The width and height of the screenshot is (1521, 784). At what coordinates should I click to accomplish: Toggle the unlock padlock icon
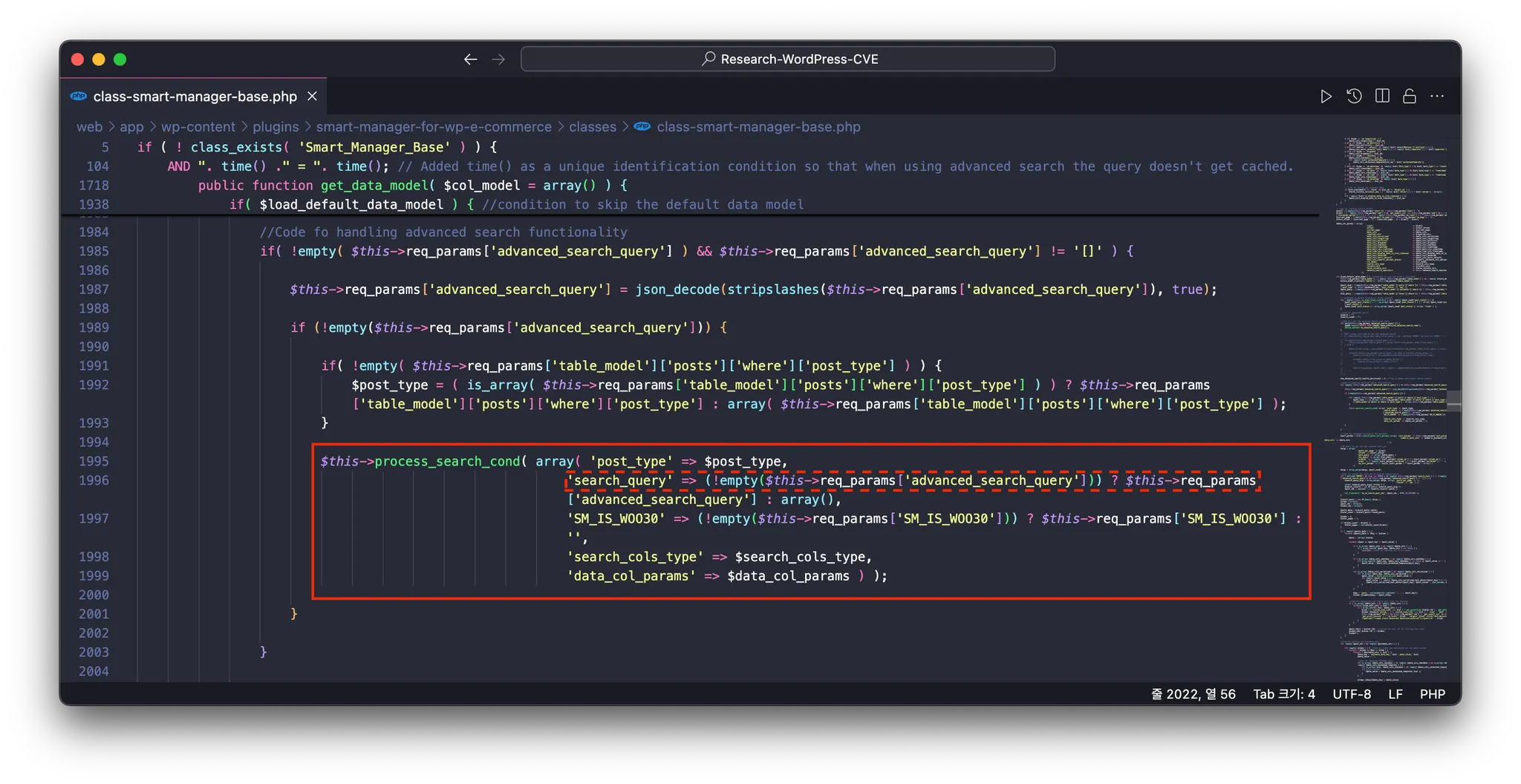point(1409,97)
